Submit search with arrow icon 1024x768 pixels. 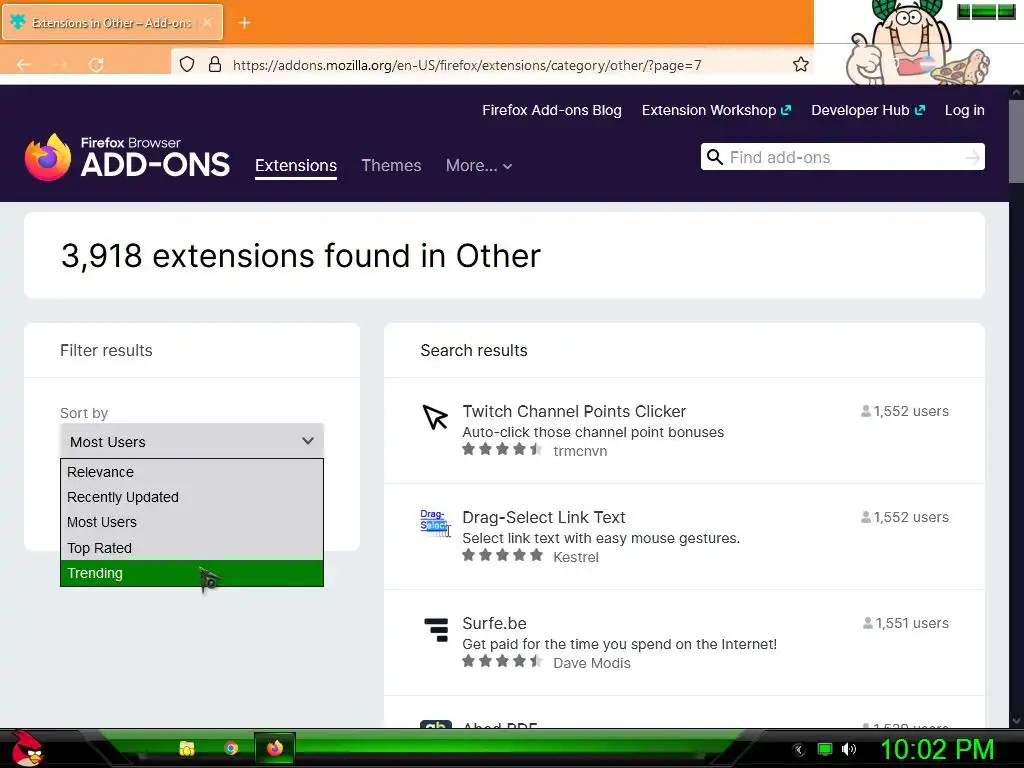[972, 157]
